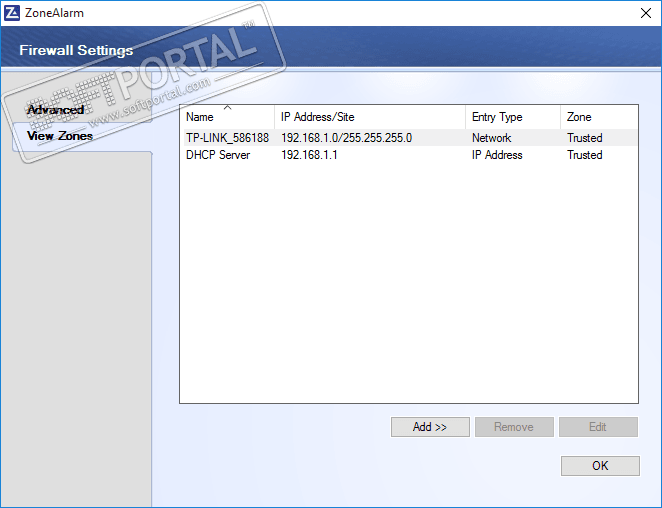Click the IP Address entry type cell
The width and height of the screenshot is (662, 508).
click(x=497, y=155)
